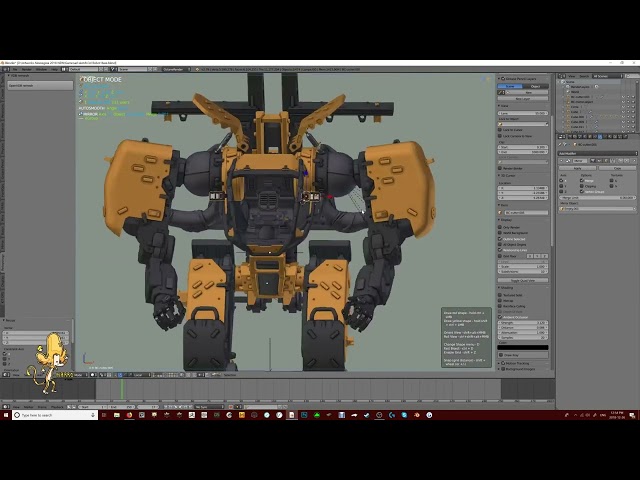640x480 pixels.
Task: Open Windows Start menu
Action: (6, 415)
